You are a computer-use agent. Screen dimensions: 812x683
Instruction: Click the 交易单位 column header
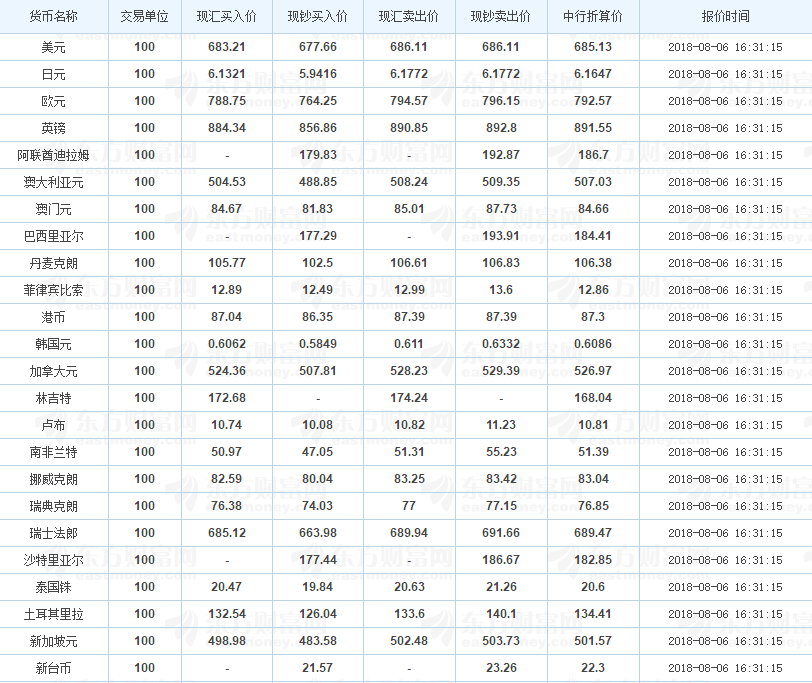(x=144, y=17)
